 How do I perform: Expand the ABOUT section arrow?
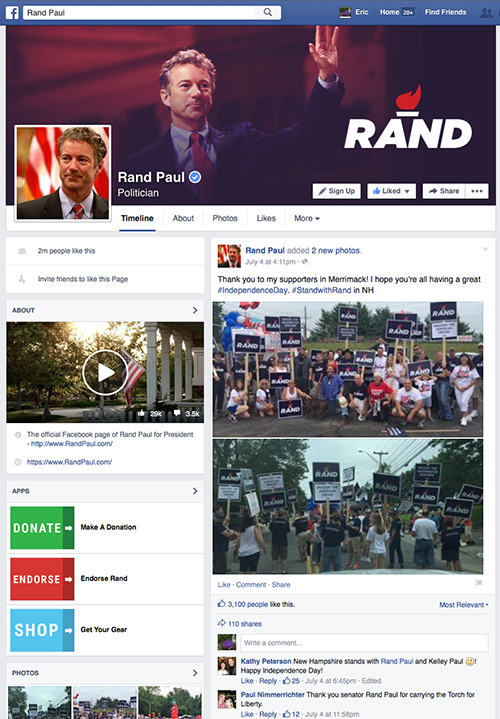click(195, 310)
